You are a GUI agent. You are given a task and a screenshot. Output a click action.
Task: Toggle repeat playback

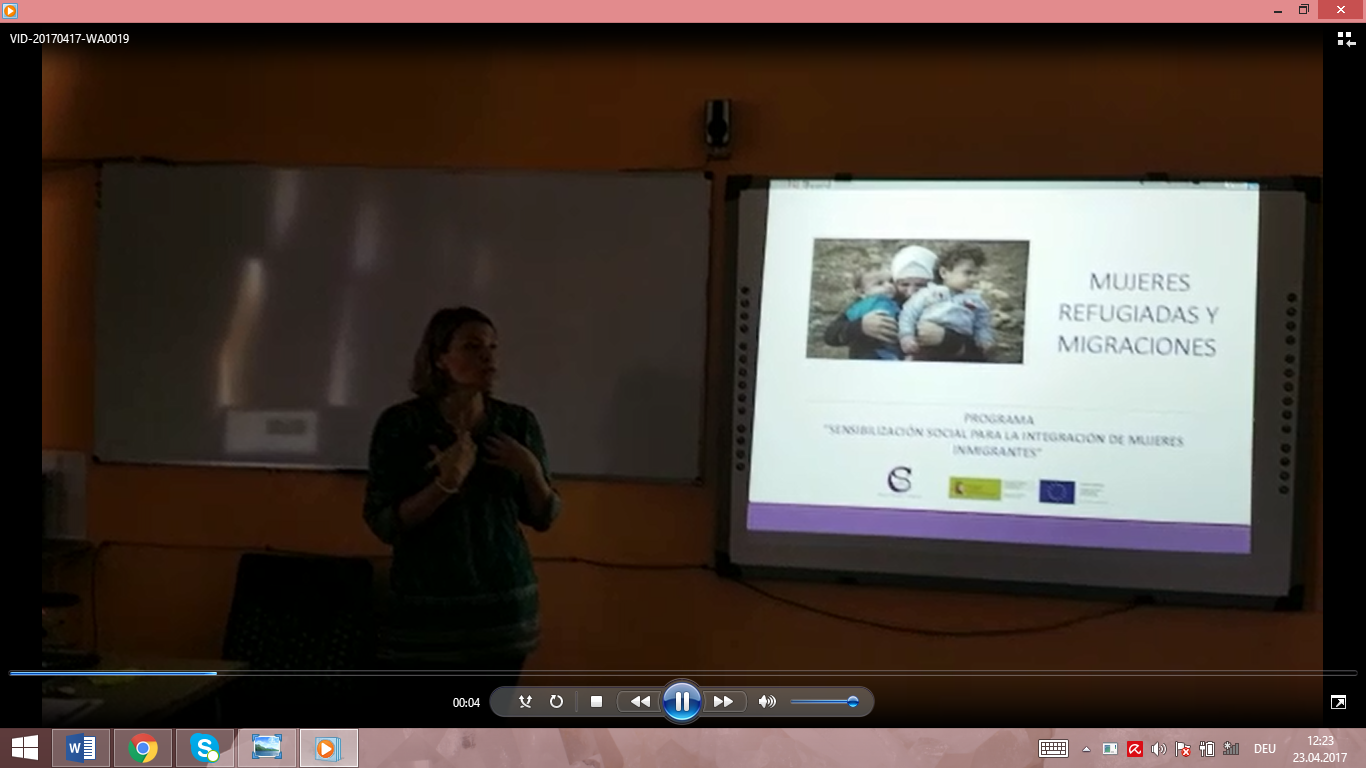click(556, 702)
